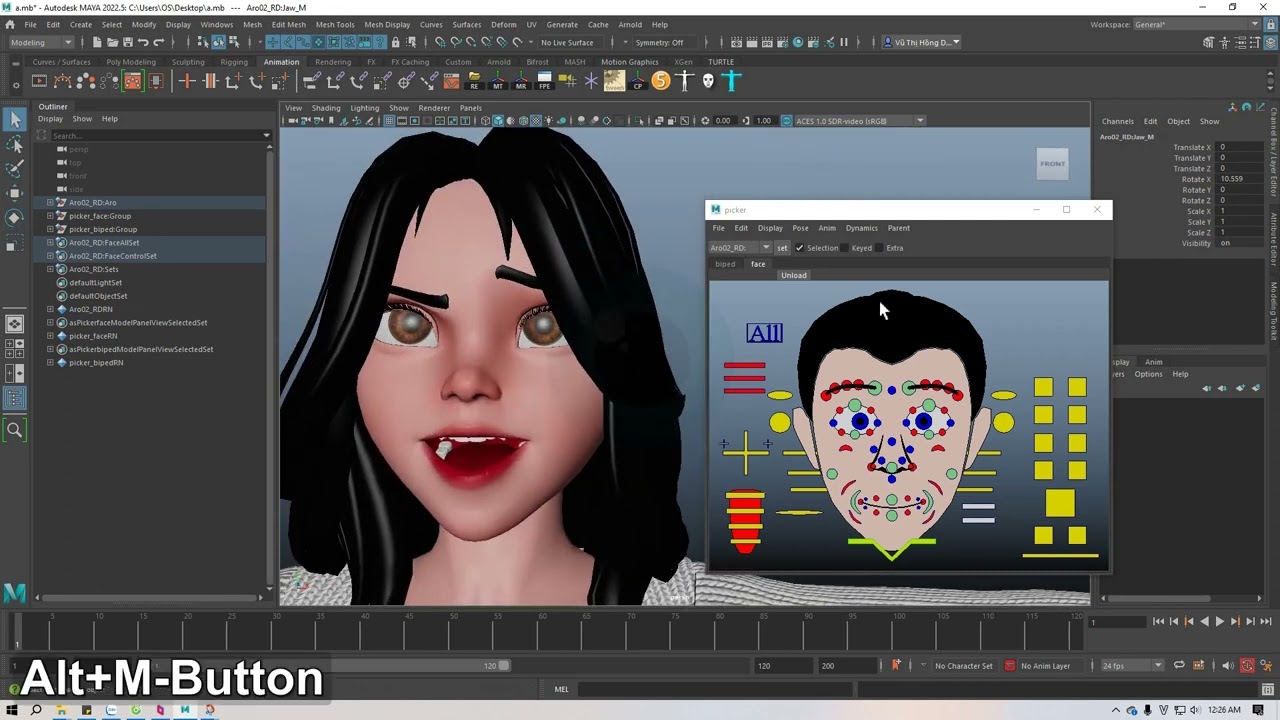Click the IPR render clapperboard icon
The height and width of the screenshot is (720, 1280).
(767, 42)
